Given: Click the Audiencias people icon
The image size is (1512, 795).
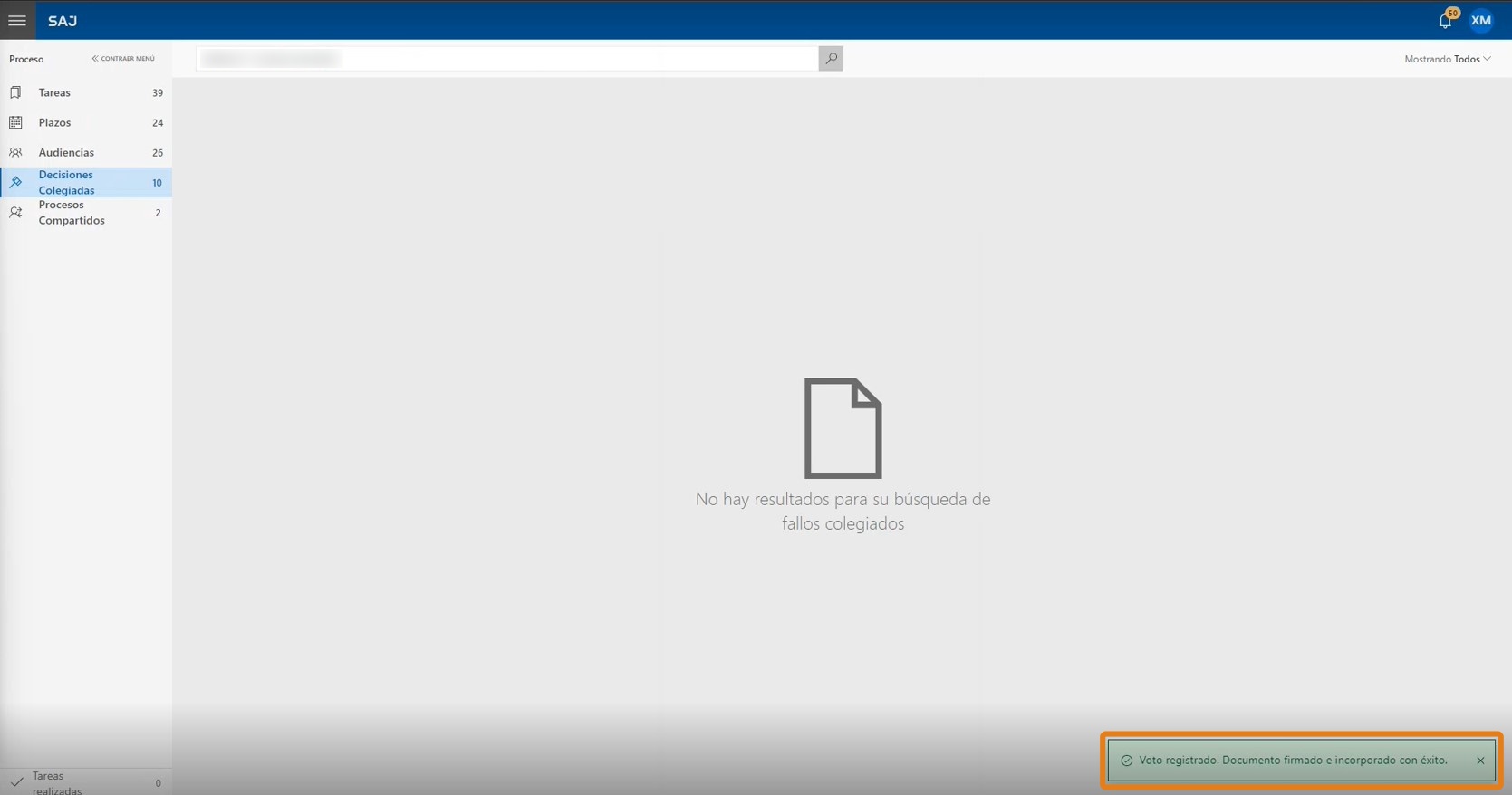Looking at the screenshot, I should [15, 152].
